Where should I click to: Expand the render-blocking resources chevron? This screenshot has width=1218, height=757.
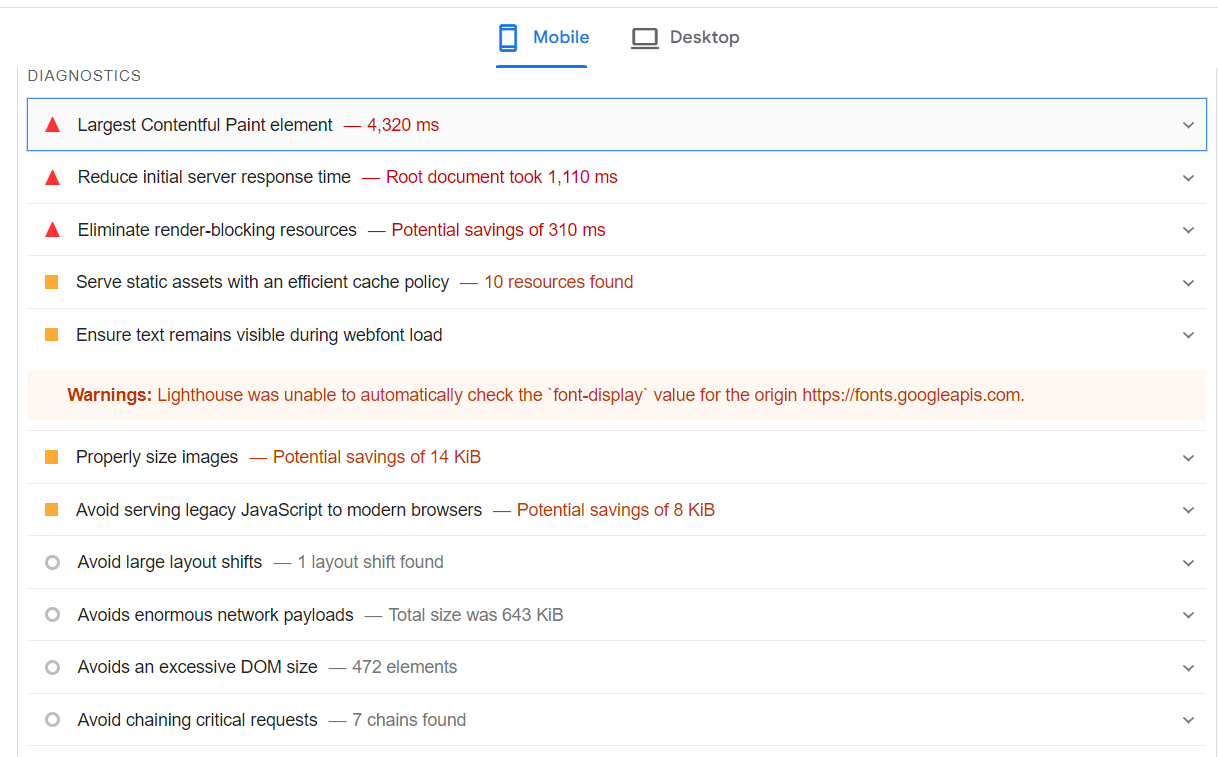click(x=1188, y=230)
